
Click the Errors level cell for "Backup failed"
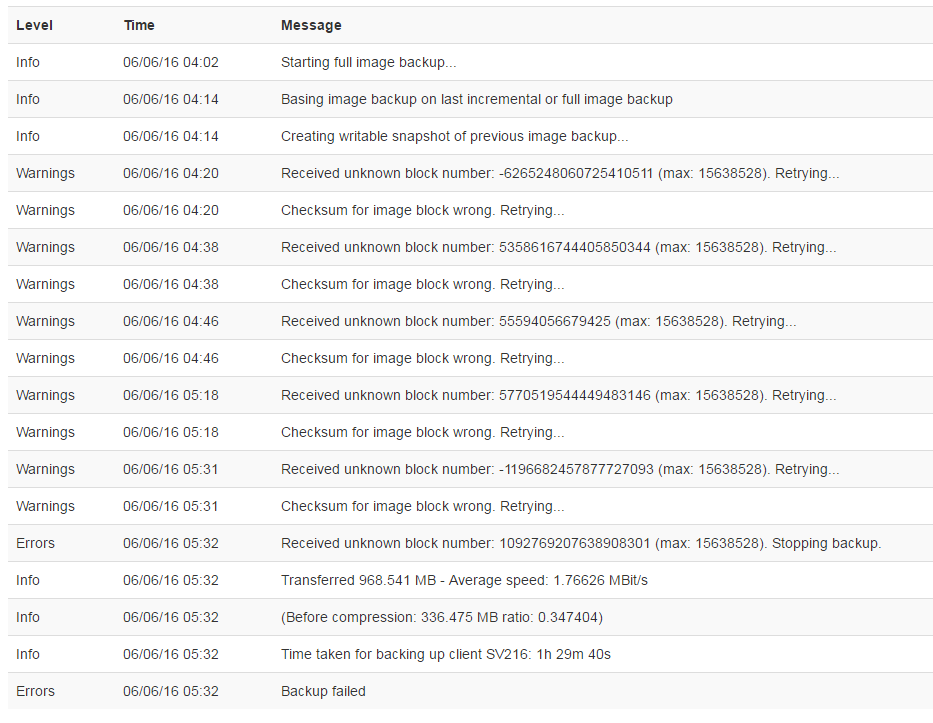[35, 691]
